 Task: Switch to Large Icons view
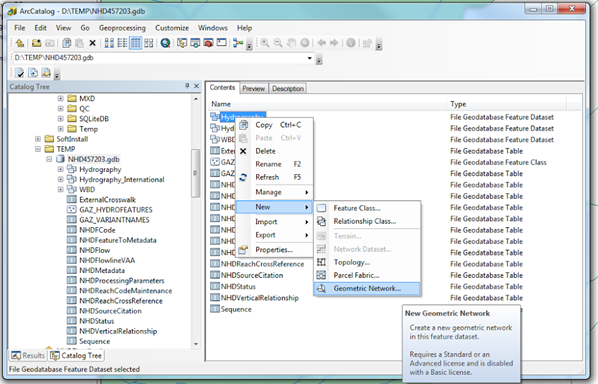(109, 43)
